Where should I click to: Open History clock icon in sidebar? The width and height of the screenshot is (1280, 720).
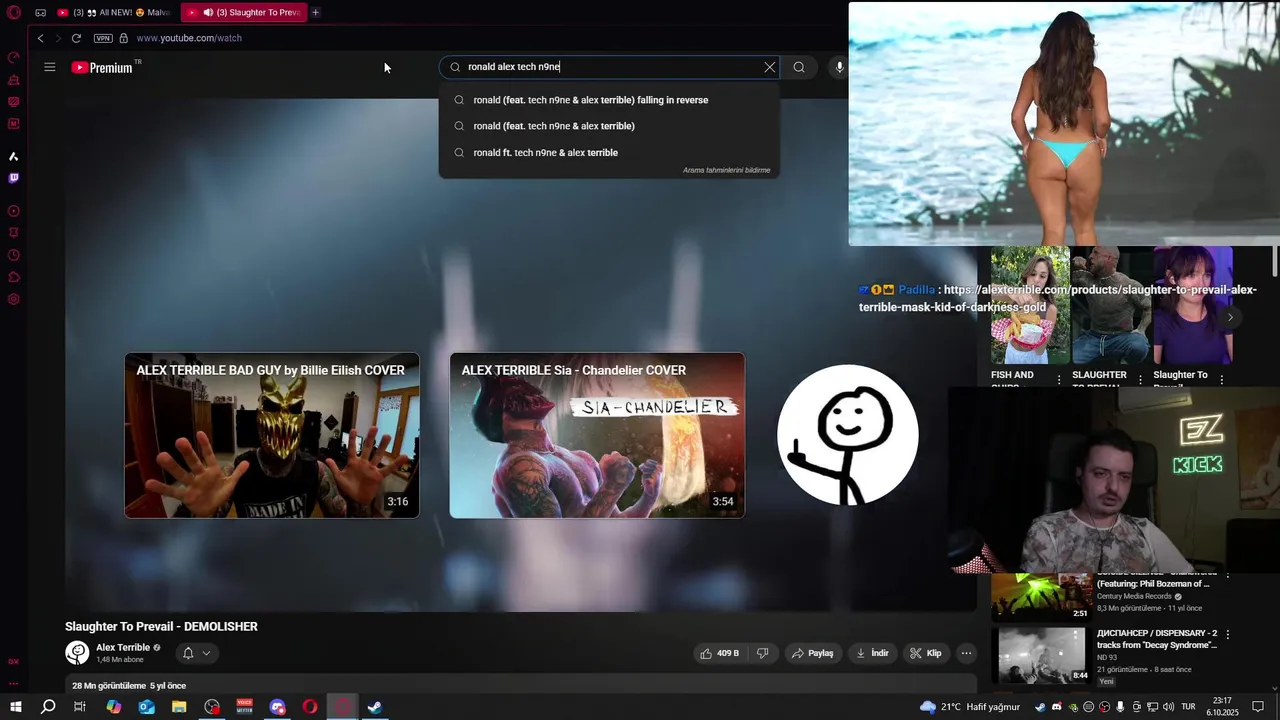[14, 255]
